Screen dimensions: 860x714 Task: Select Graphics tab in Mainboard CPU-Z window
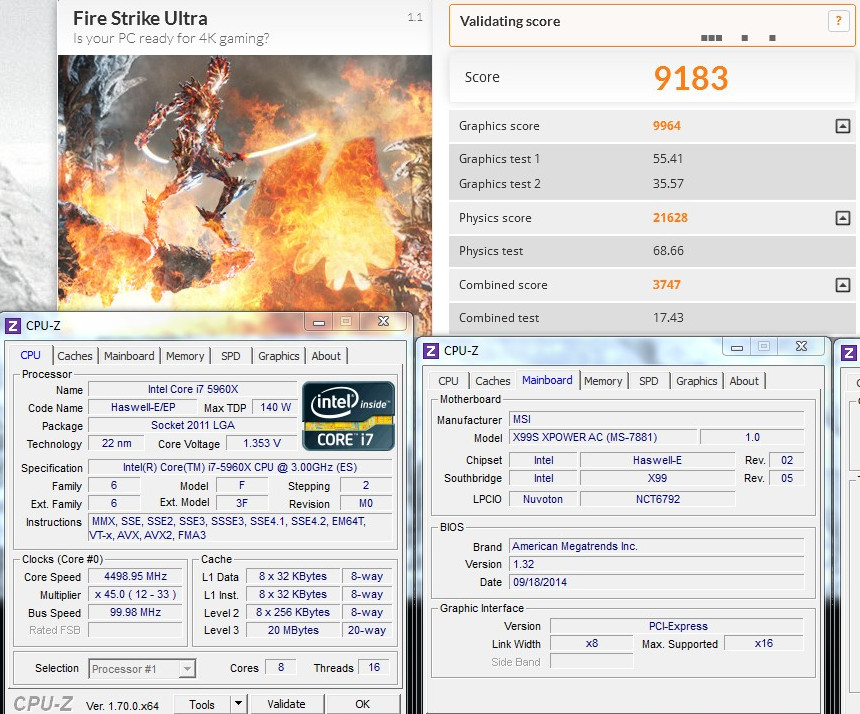coord(696,381)
